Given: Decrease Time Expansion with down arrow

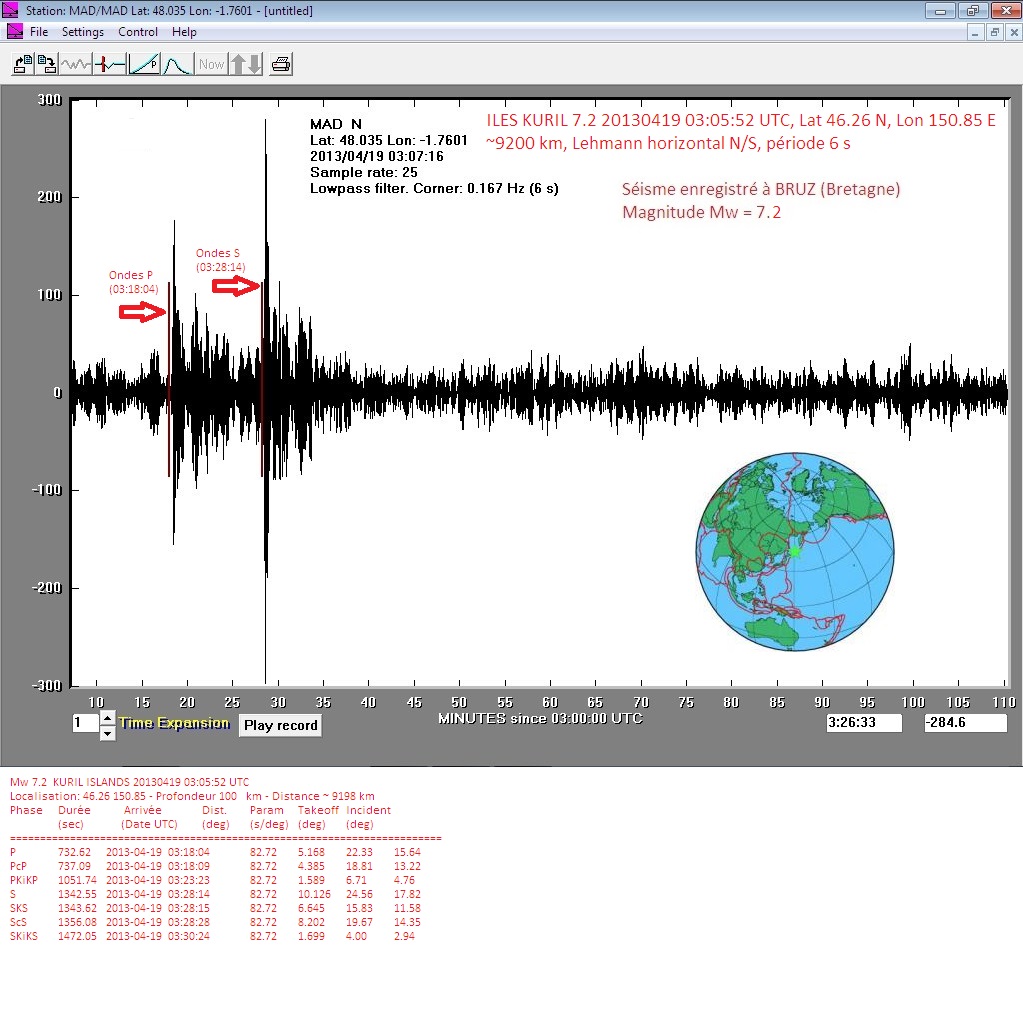Looking at the screenshot, I should point(107,733).
